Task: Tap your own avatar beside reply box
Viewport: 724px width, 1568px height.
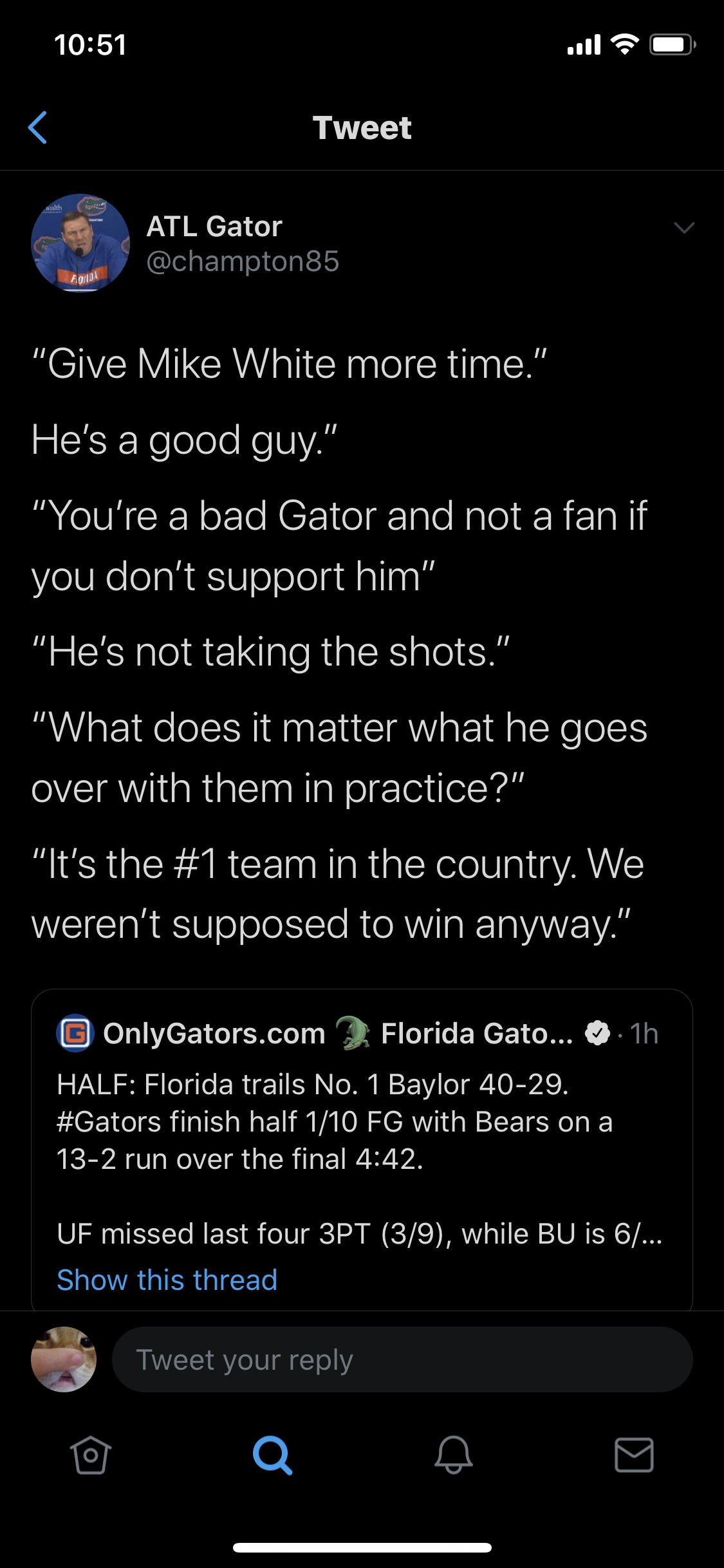Action: (64, 1359)
